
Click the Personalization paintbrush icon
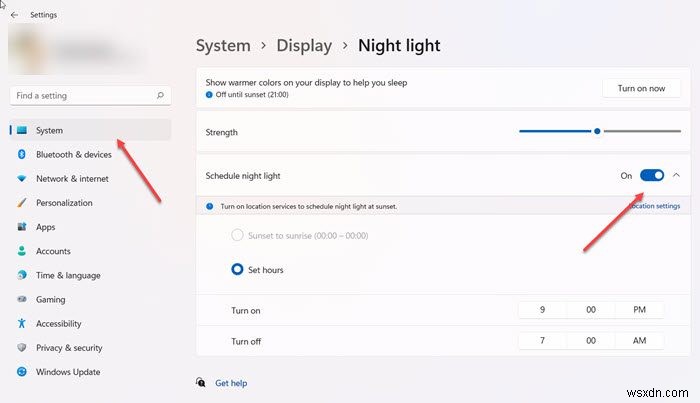click(x=21, y=203)
